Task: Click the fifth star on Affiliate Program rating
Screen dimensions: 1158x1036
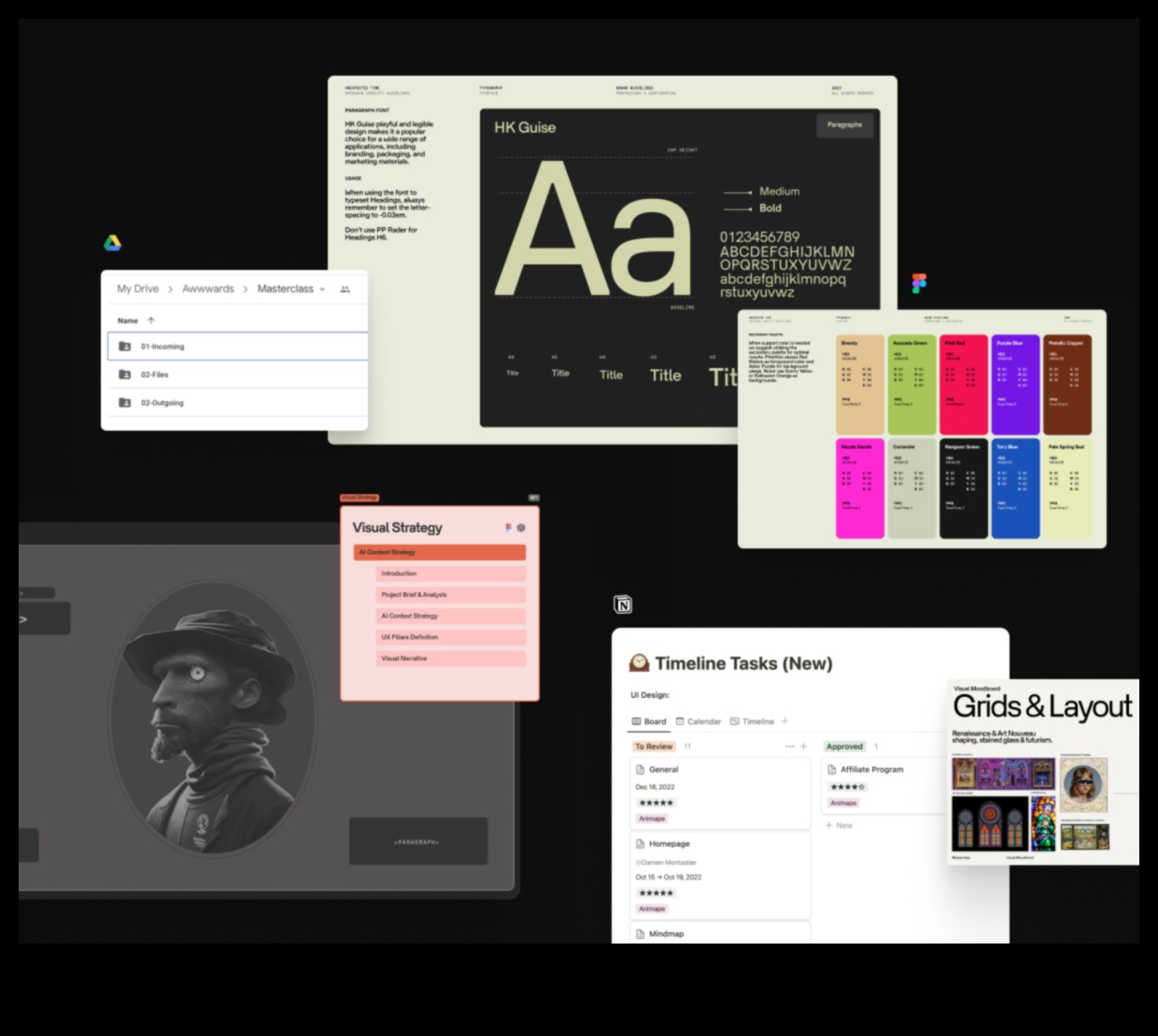Action: point(860,786)
